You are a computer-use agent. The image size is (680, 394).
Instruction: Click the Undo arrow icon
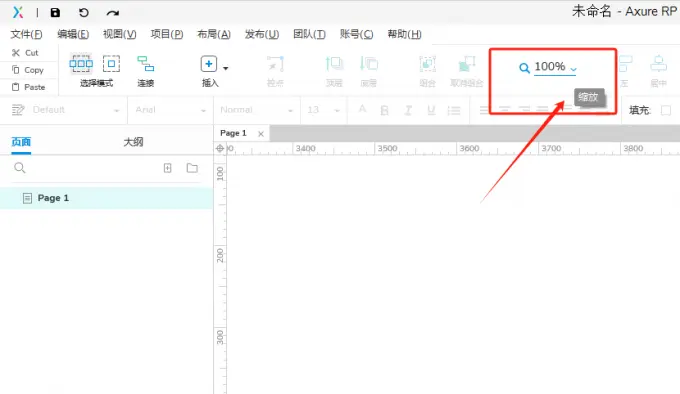tap(84, 13)
